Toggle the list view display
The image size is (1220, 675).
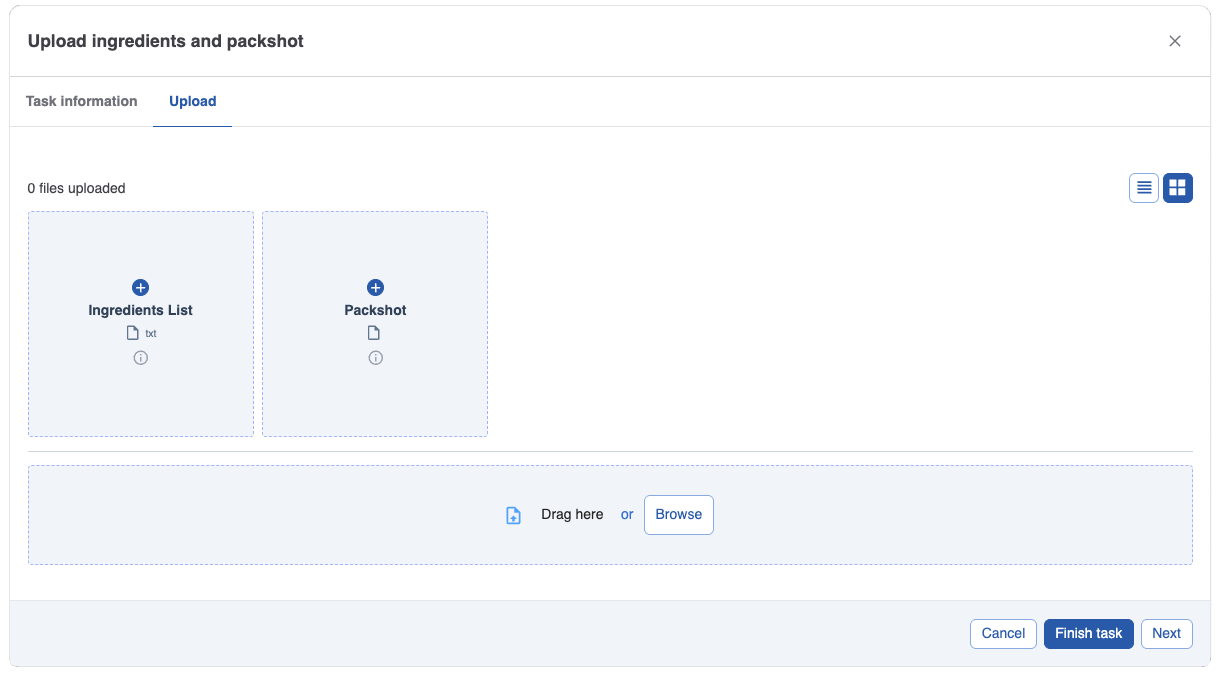[1143, 188]
